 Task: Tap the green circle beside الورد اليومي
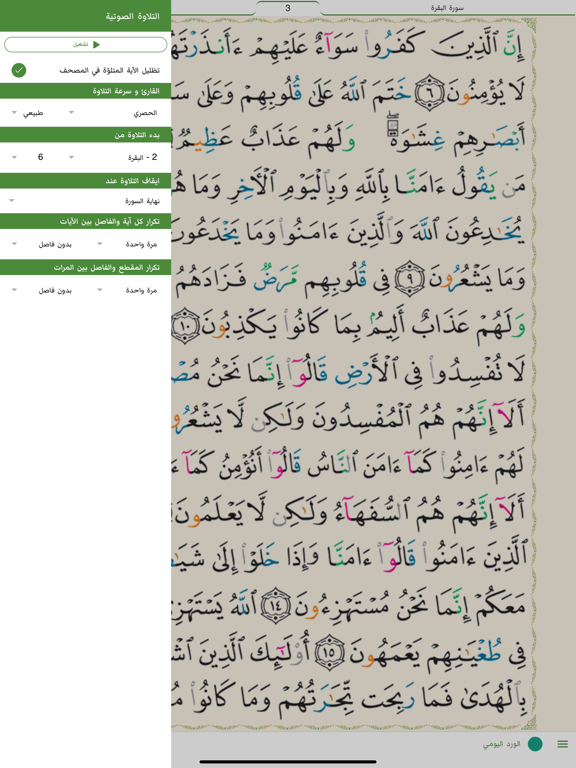535,744
